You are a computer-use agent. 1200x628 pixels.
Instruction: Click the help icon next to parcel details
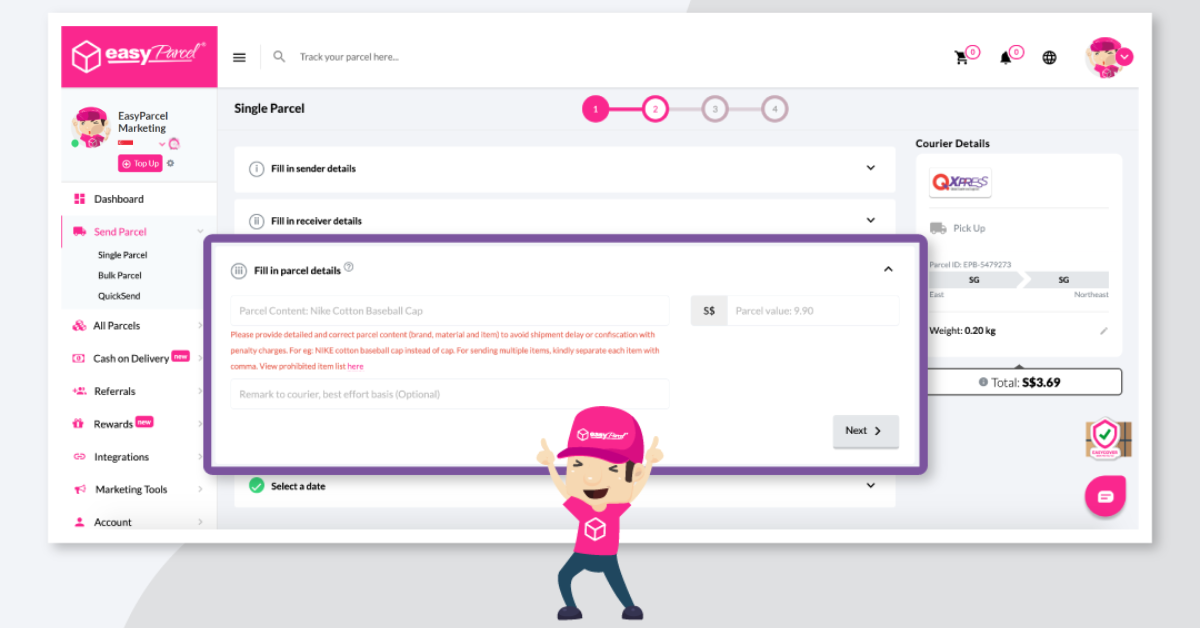click(349, 268)
